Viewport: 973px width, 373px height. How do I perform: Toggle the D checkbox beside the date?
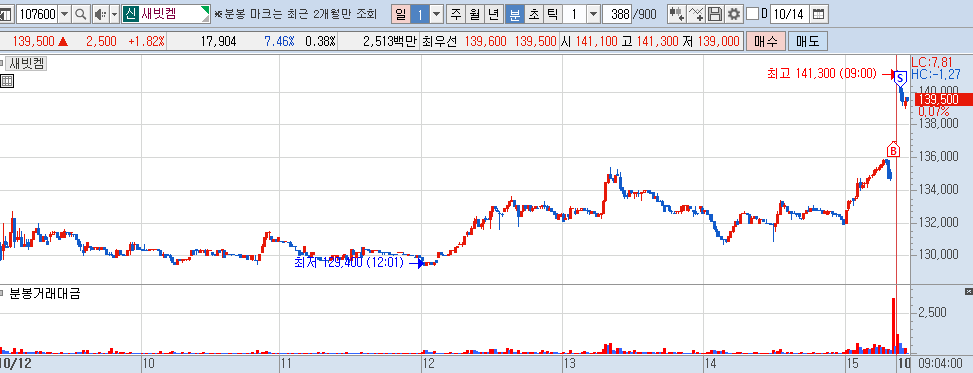click(x=753, y=14)
